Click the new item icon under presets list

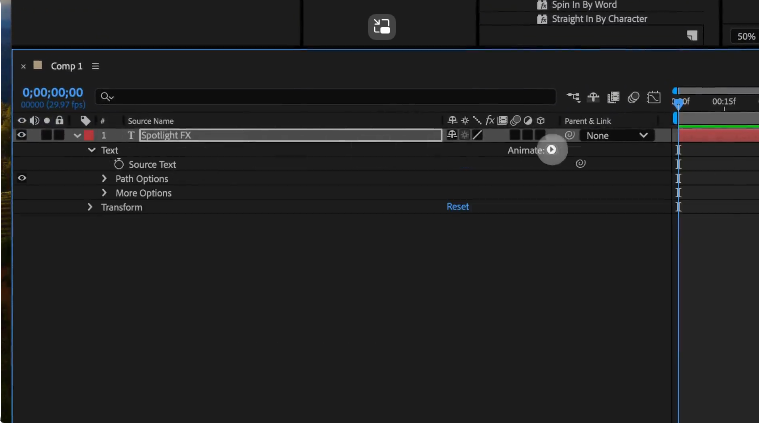point(692,35)
